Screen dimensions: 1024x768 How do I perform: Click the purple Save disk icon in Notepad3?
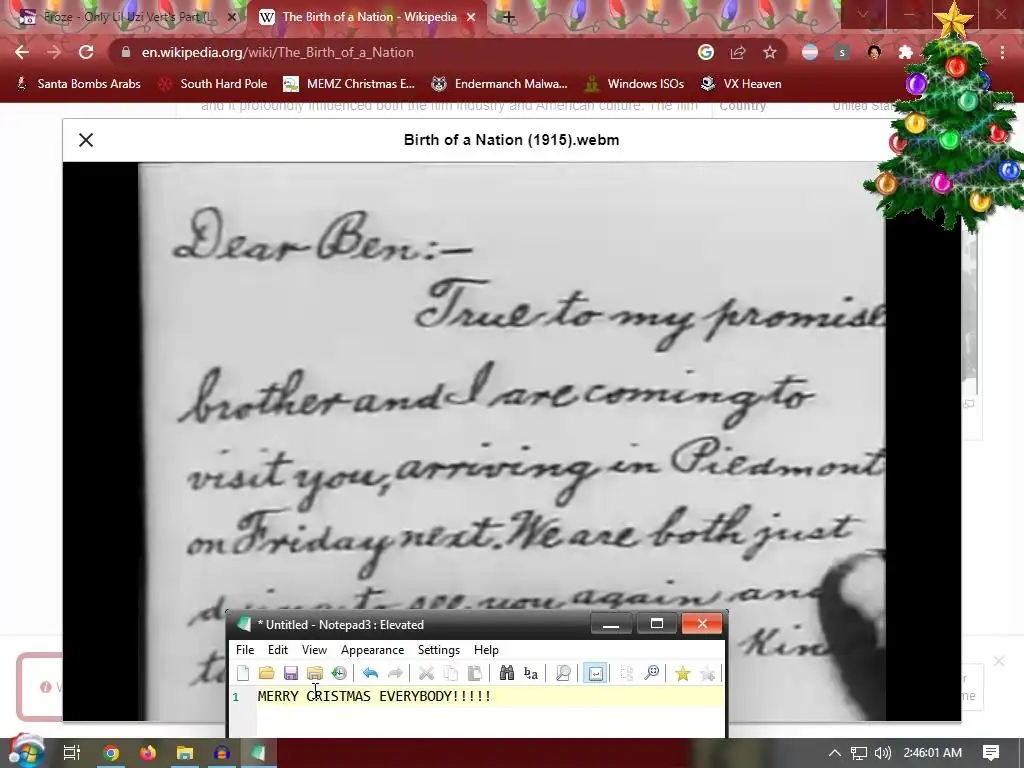tap(291, 673)
